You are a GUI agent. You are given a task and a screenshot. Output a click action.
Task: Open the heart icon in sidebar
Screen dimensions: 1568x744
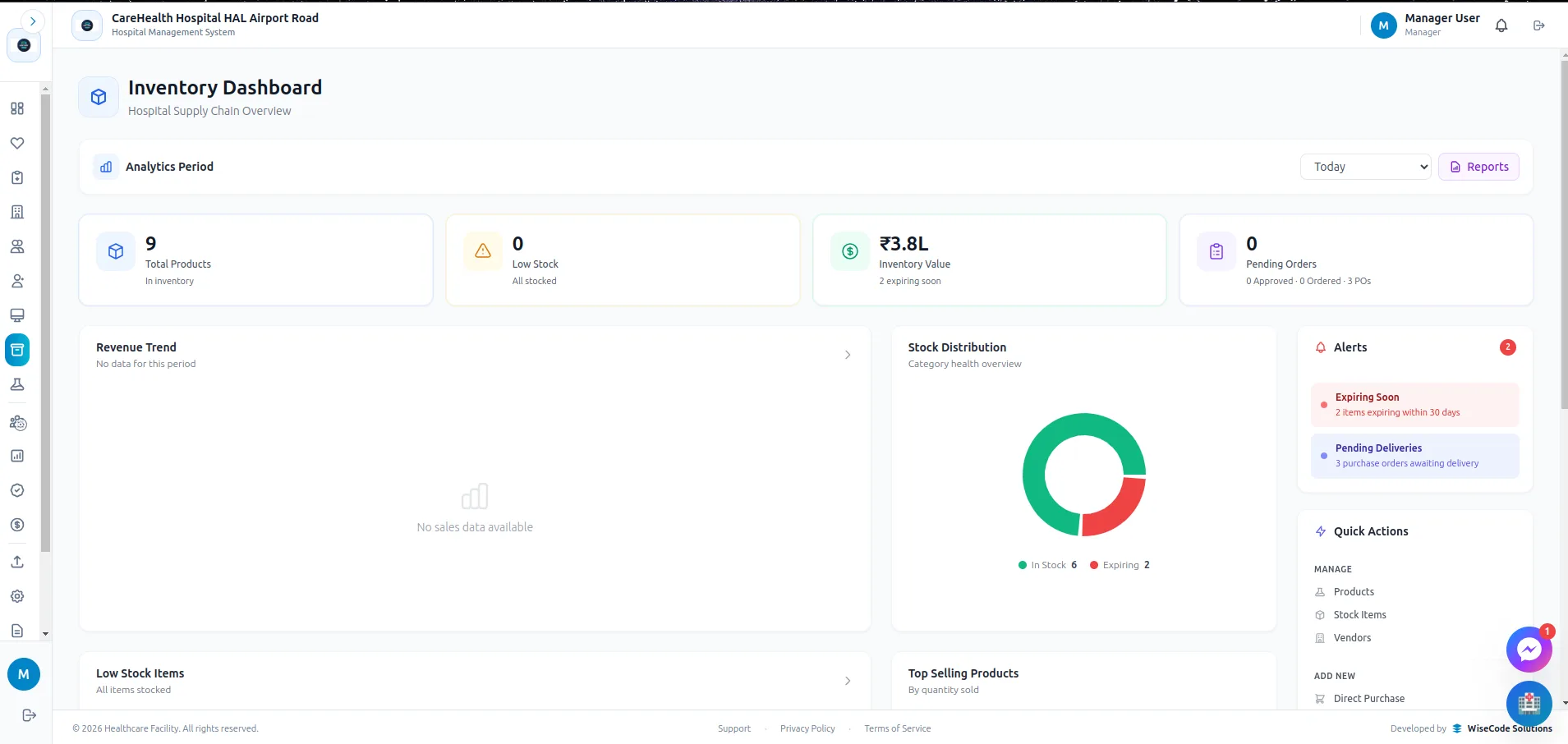tap(17, 143)
